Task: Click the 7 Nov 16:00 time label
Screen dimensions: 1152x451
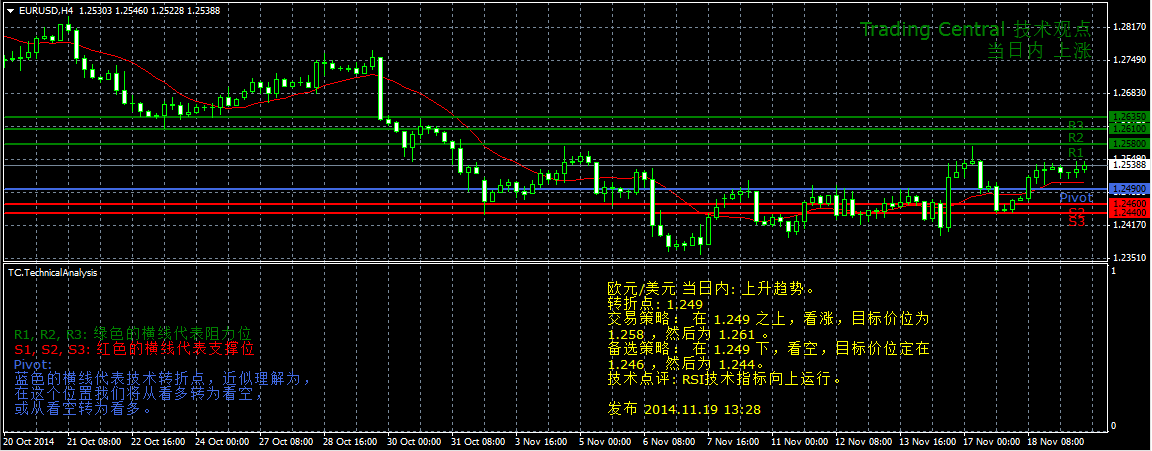Action: coord(732,442)
